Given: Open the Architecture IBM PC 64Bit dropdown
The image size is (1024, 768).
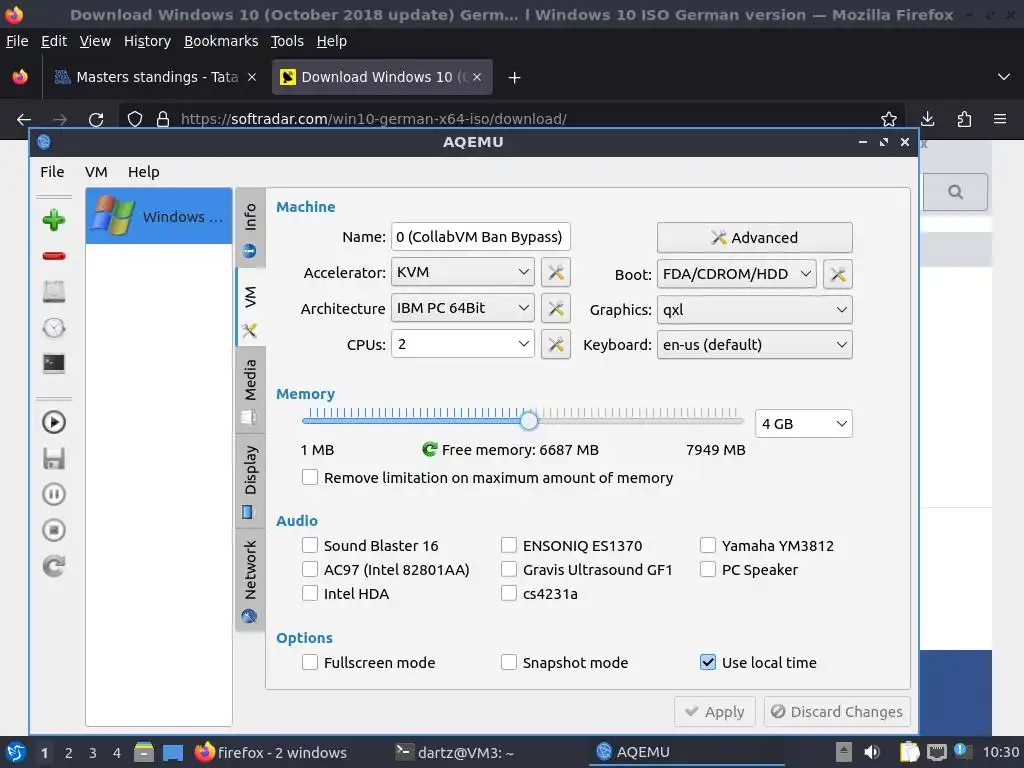Looking at the screenshot, I should (462, 308).
